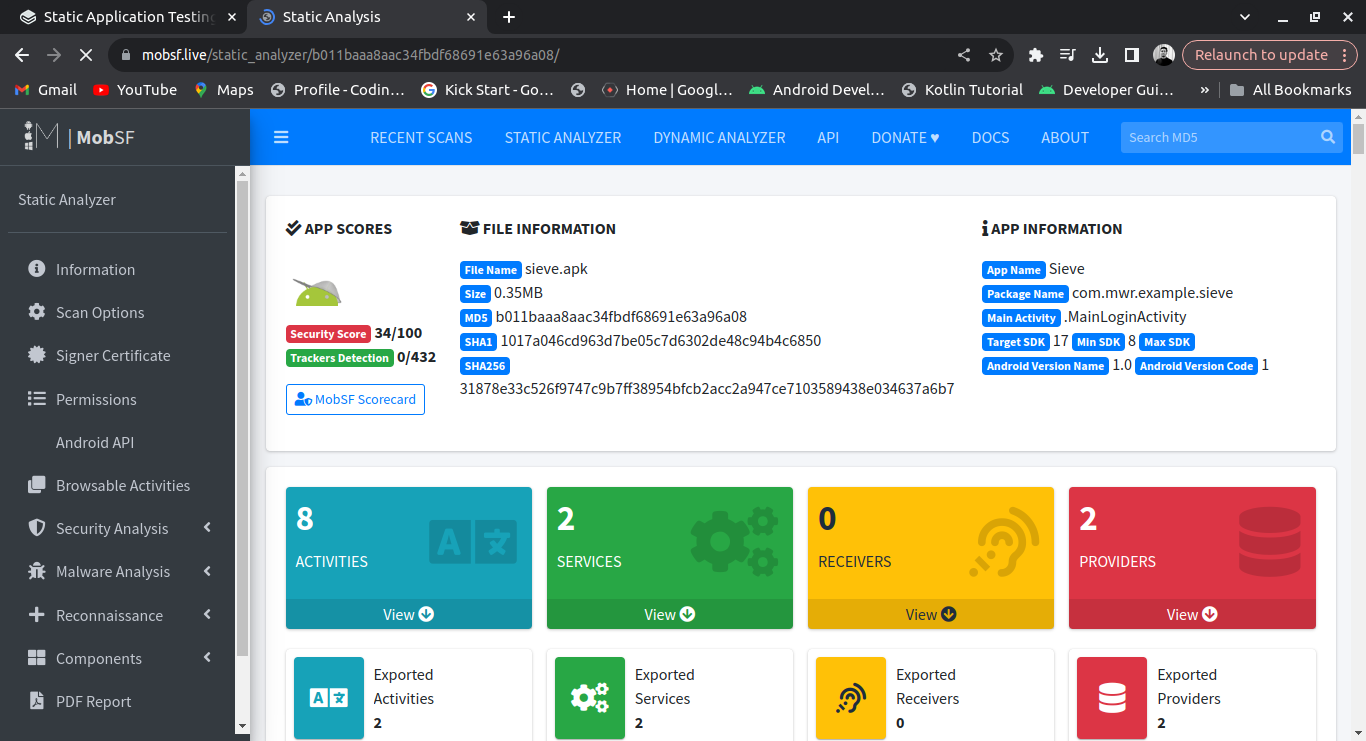Image resolution: width=1366 pixels, height=741 pixels.
Task: Click View under Providers card
Action: 1192,614
